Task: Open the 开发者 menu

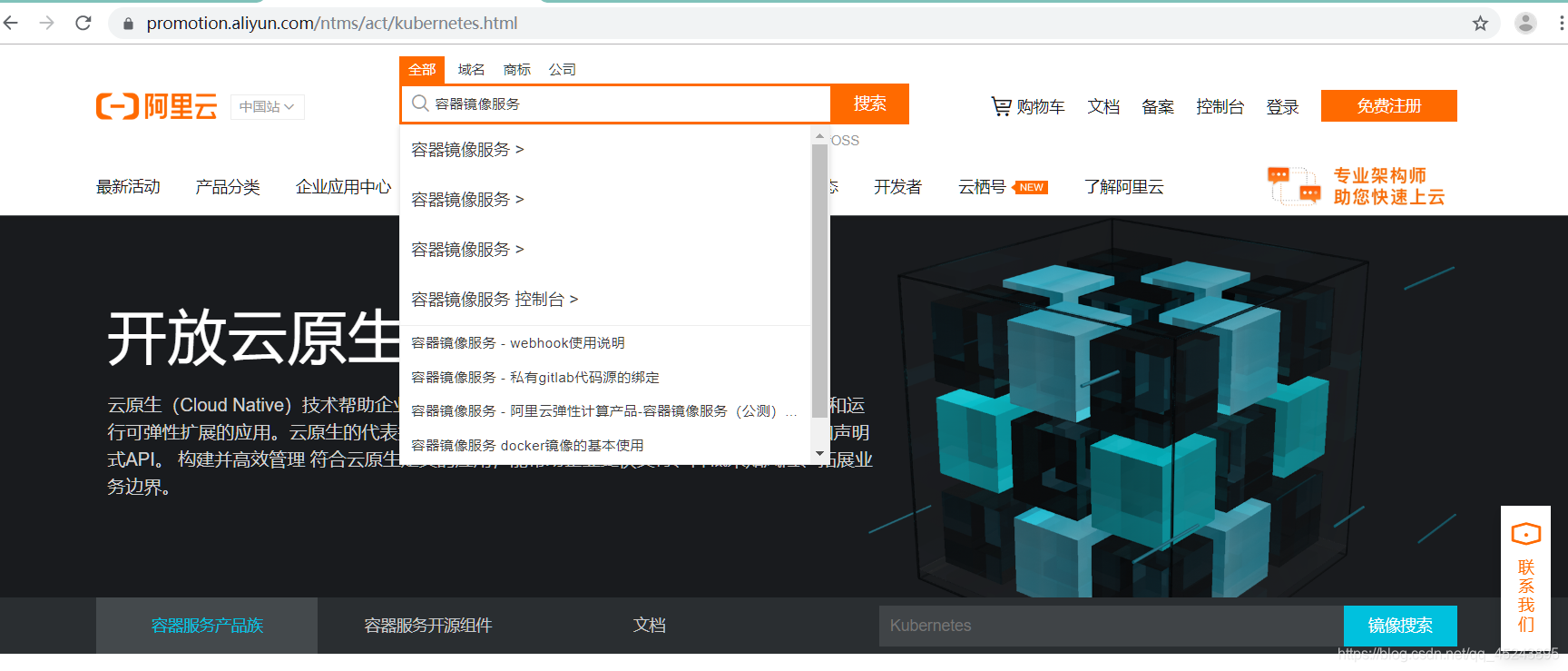Action: pyautogui.click(x=897, y=186)
